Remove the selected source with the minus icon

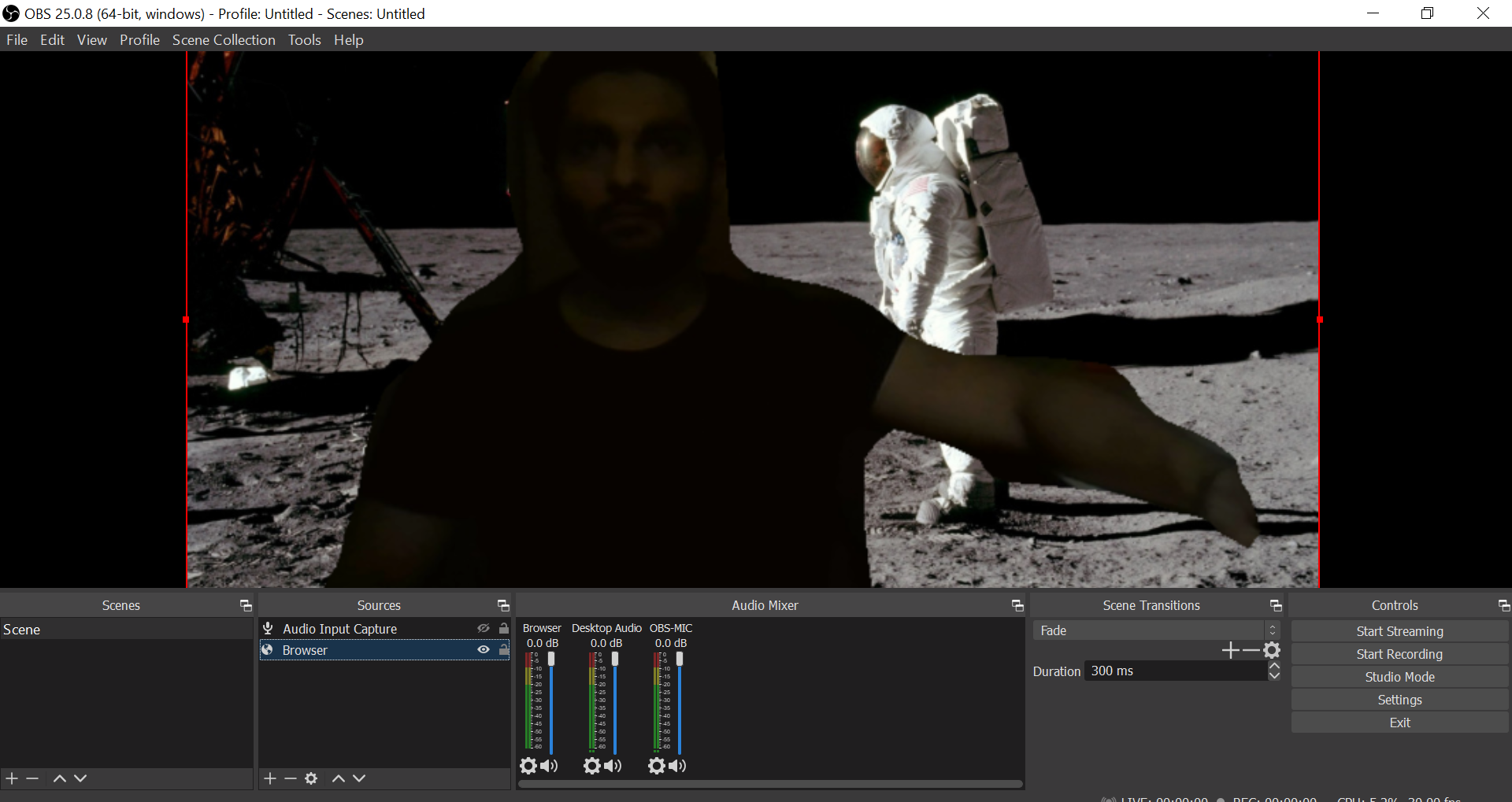coord(291,778)
